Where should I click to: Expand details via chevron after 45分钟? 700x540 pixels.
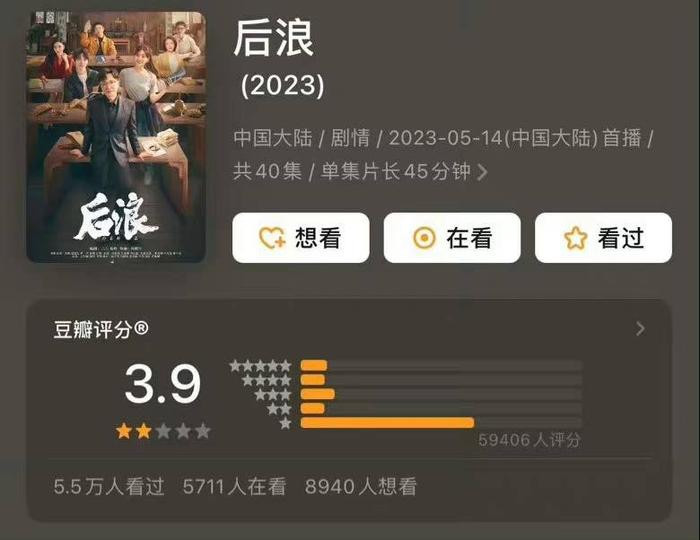[482, 172]
